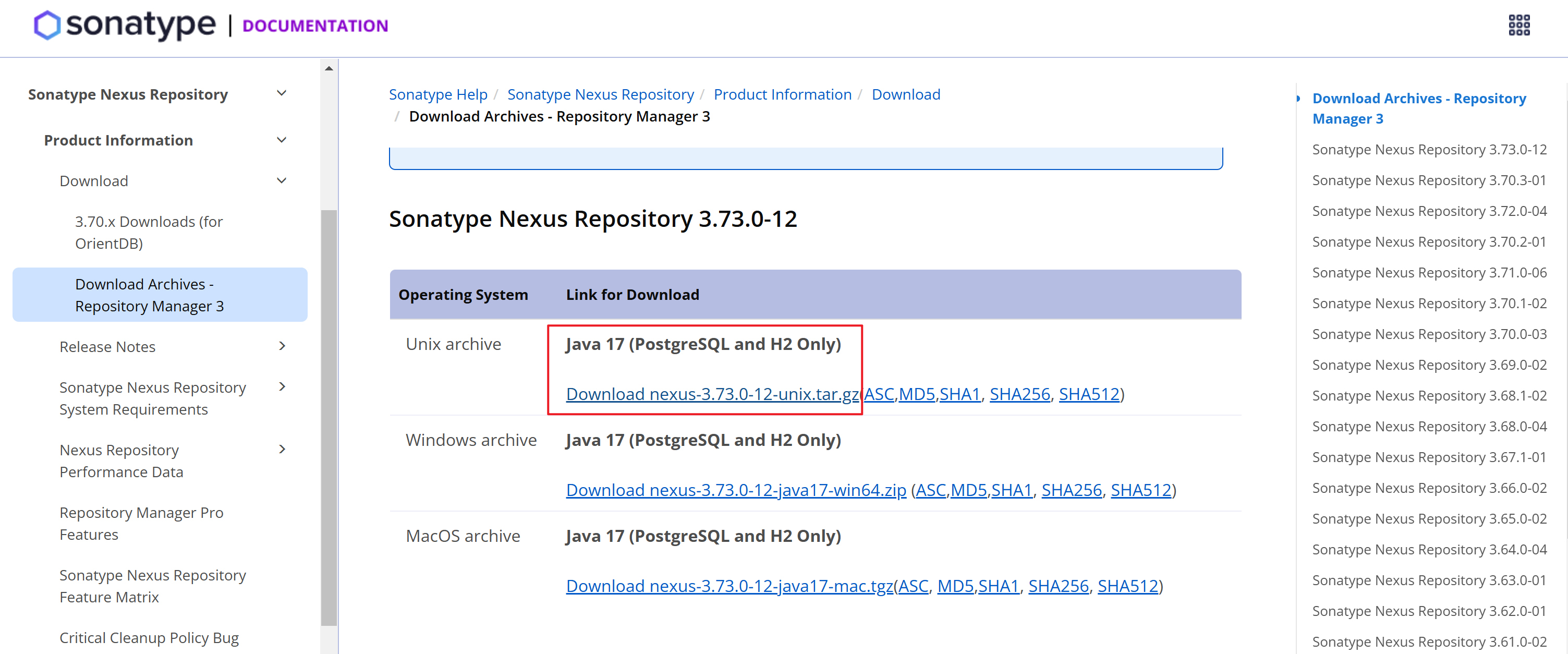This screenshot has width=1568, height=654.
Task: Jump to Sonatype Nexus Repository 3.64.0-04 in contents
Action: (1429, 549)
